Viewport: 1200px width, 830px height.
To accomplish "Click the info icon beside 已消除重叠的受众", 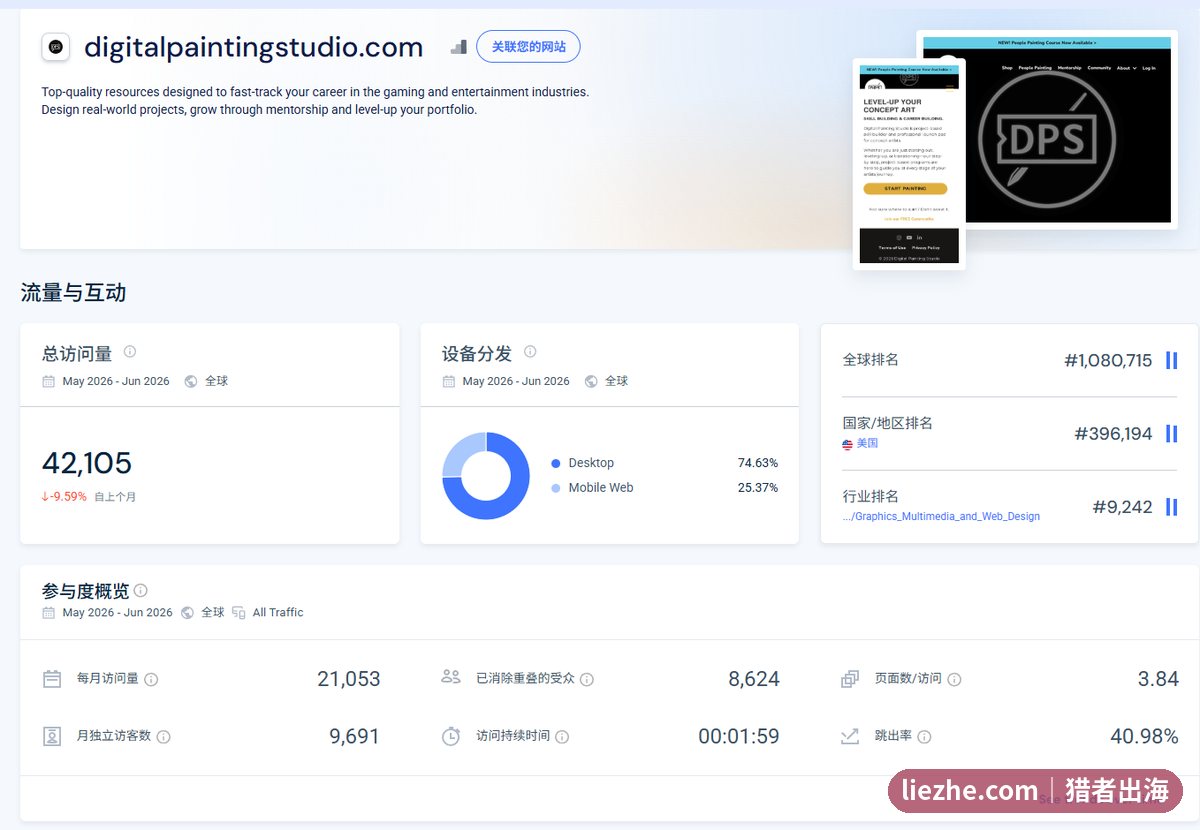I will tap(587, 679).
